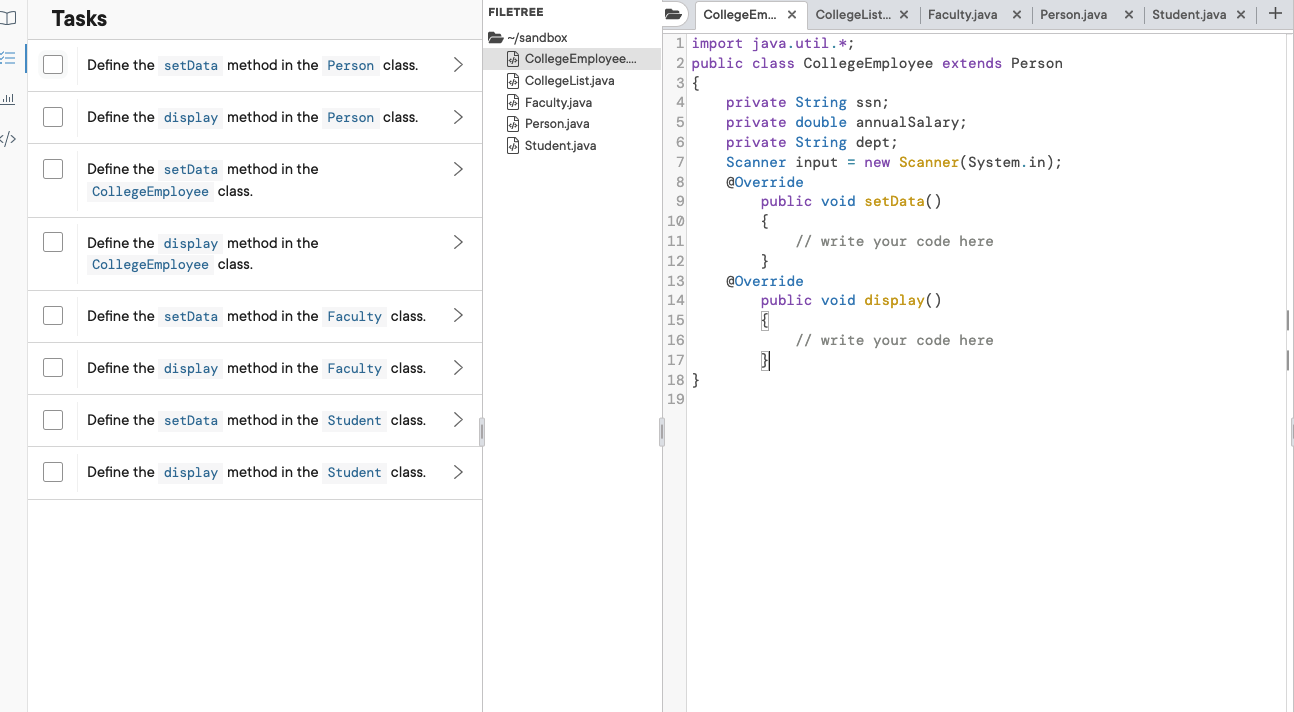Click the code brackets icon in sidebar

8,138
